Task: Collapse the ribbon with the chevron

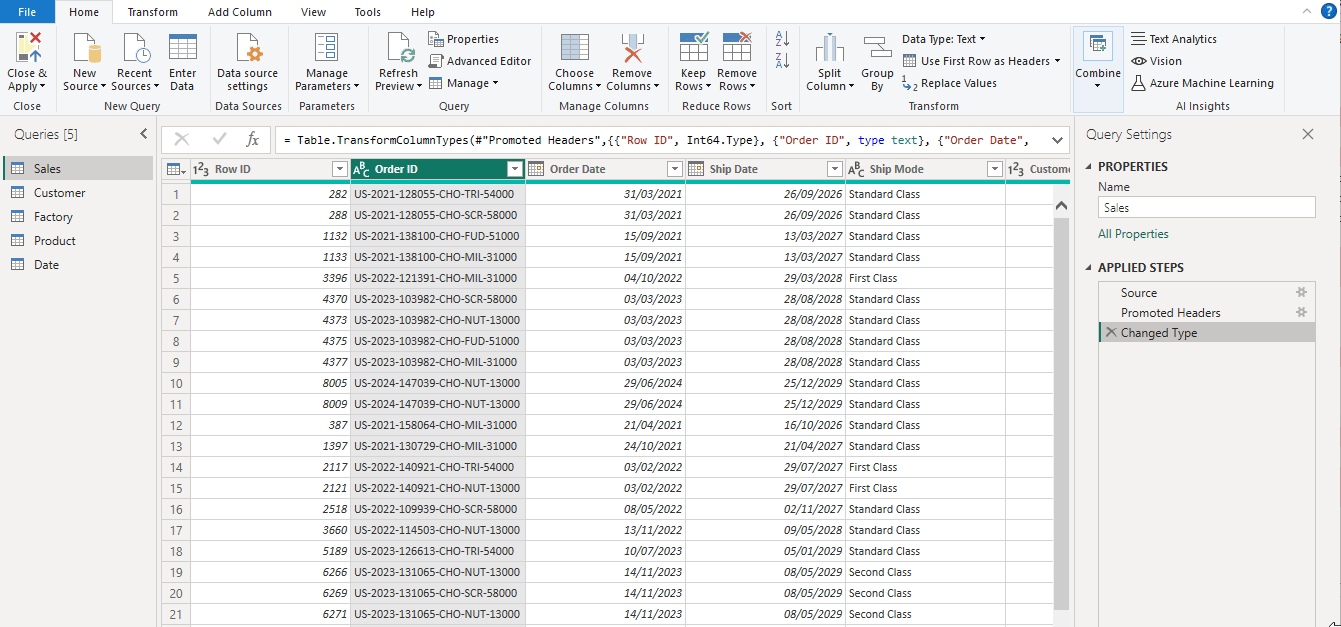Action: click(x=1306, y=11)
